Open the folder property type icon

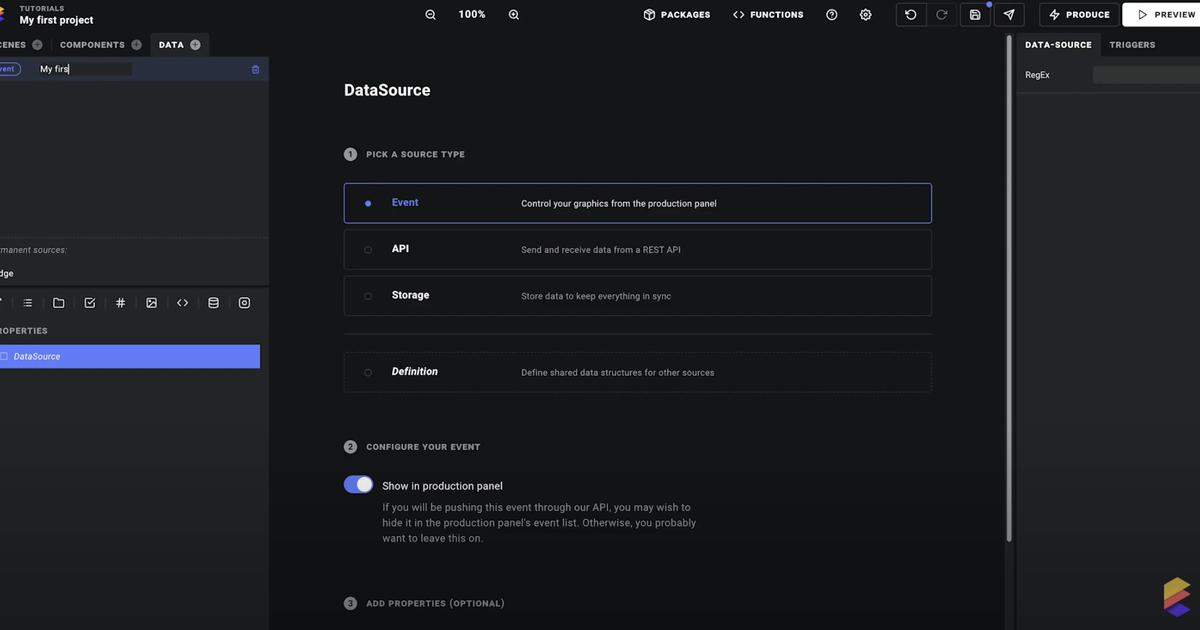point(58,302)
